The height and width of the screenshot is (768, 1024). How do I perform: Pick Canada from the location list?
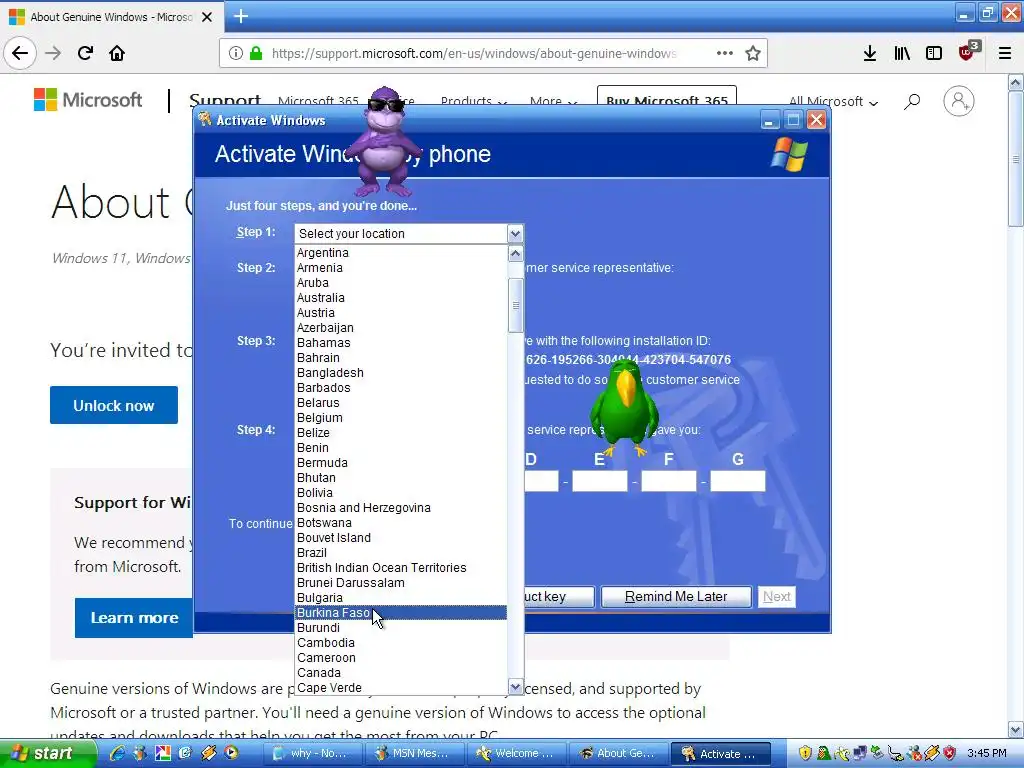pos(400,673)
